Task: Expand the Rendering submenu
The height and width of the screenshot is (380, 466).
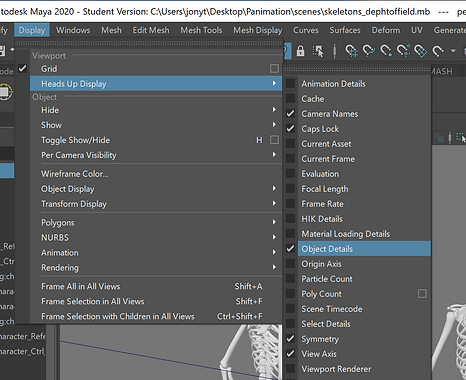Action: [156, 267]
